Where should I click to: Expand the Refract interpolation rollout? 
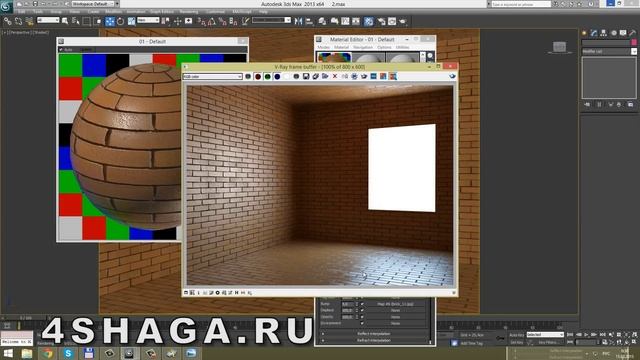pyautogui.click(x=373, y=340)
